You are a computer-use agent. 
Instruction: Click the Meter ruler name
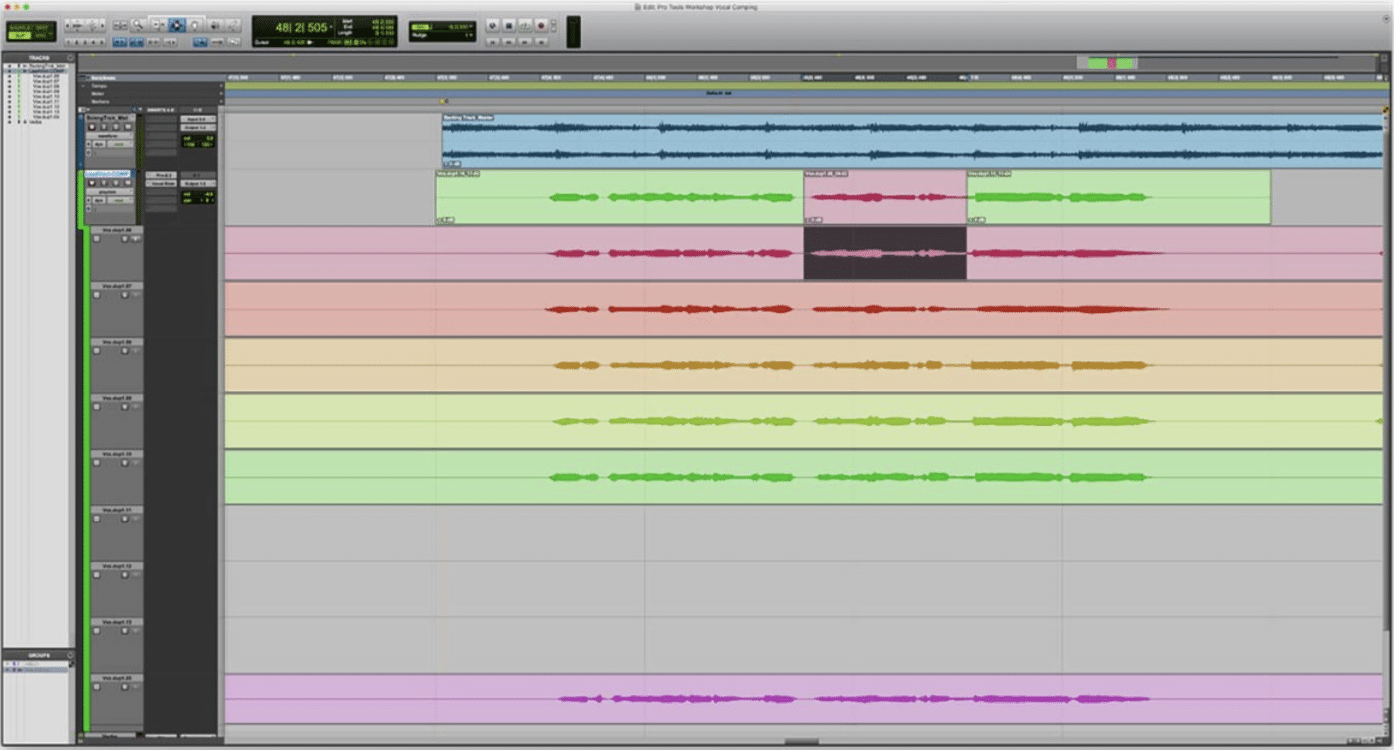(97, 94)
